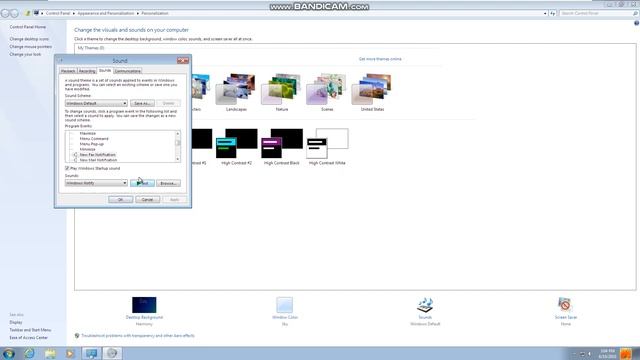
Task: Open Taskbar and Start Menu link
Action: pos(30,330)
